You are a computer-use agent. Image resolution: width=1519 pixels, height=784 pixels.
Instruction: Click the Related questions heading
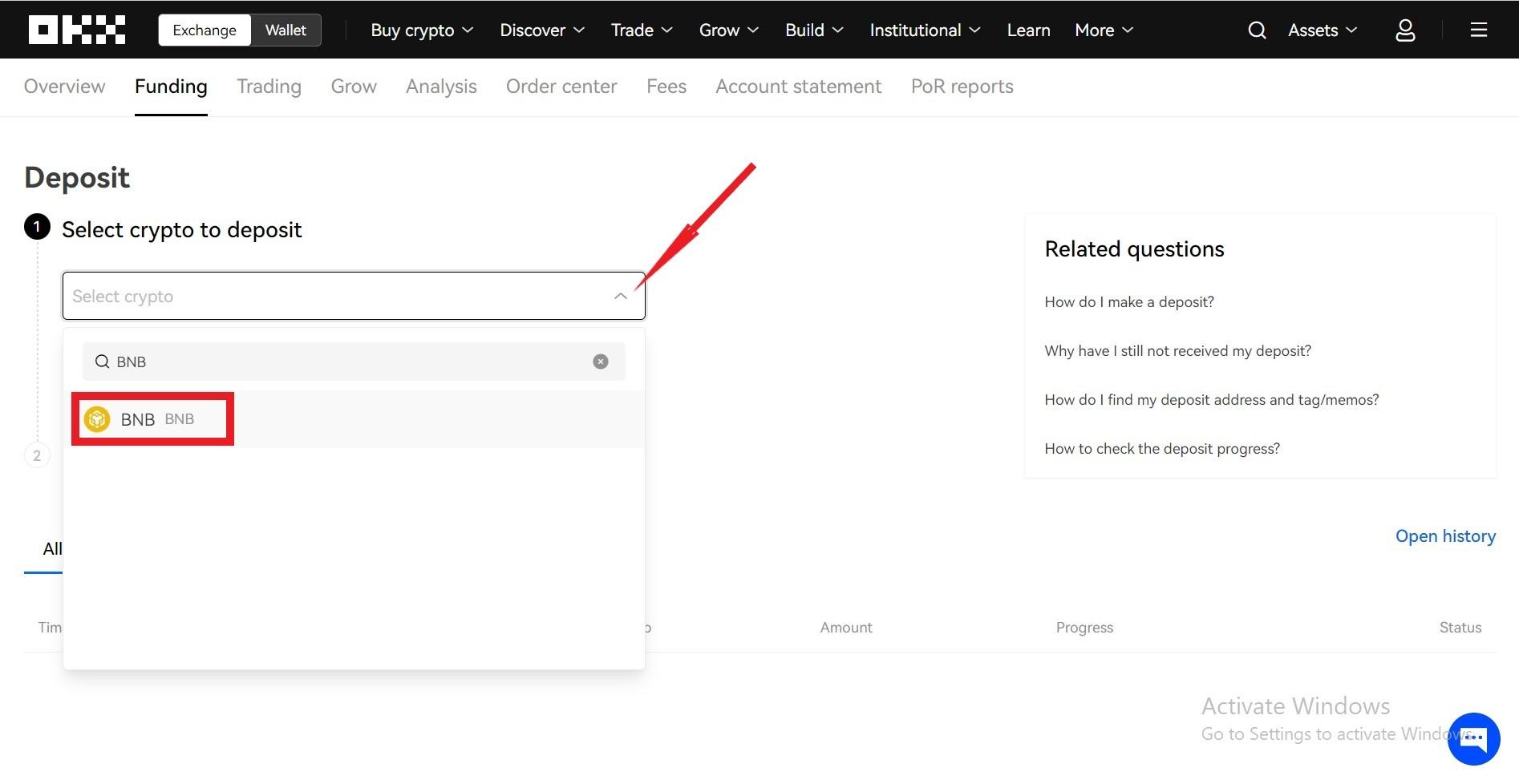click(1134, 249)
